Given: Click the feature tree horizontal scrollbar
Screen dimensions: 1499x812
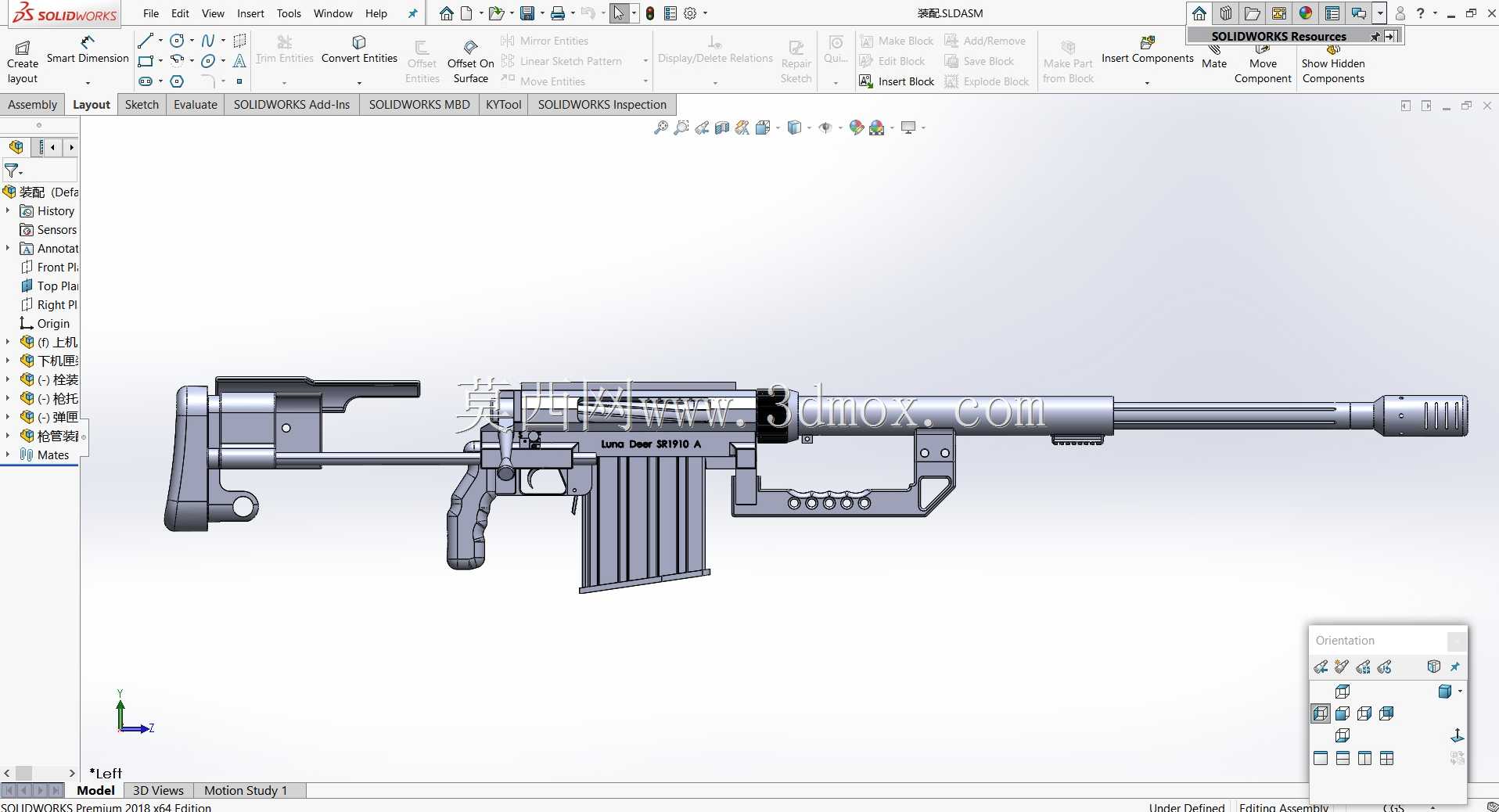Looking at the screenshot, I should (x=39, y=773).
